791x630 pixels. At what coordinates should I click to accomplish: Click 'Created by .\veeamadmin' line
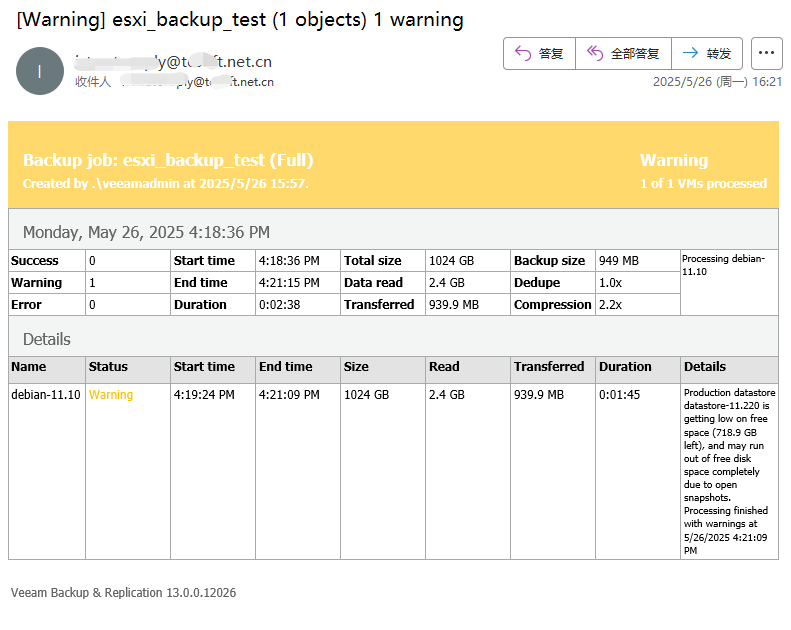165,183
